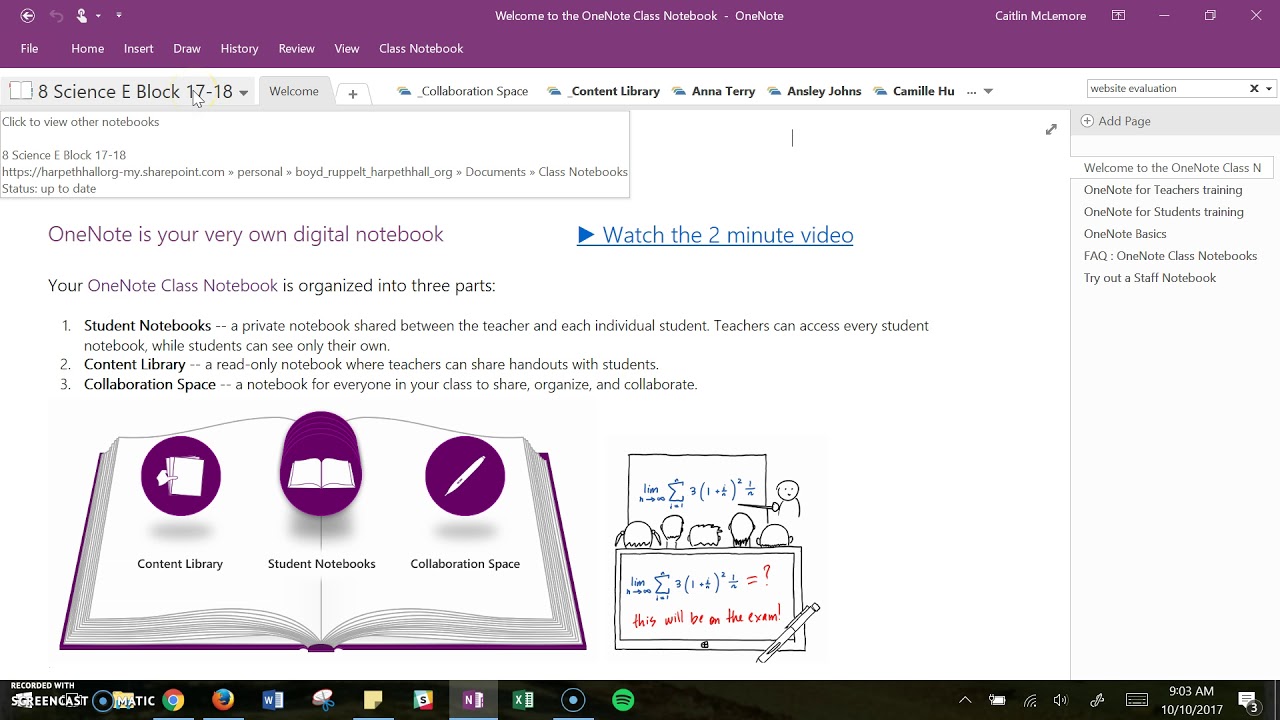Expand the 8 Science E Block 17-18 notebook dropdown
The height and width of the screenshot is (720, 1280).
tap(243, 93)
